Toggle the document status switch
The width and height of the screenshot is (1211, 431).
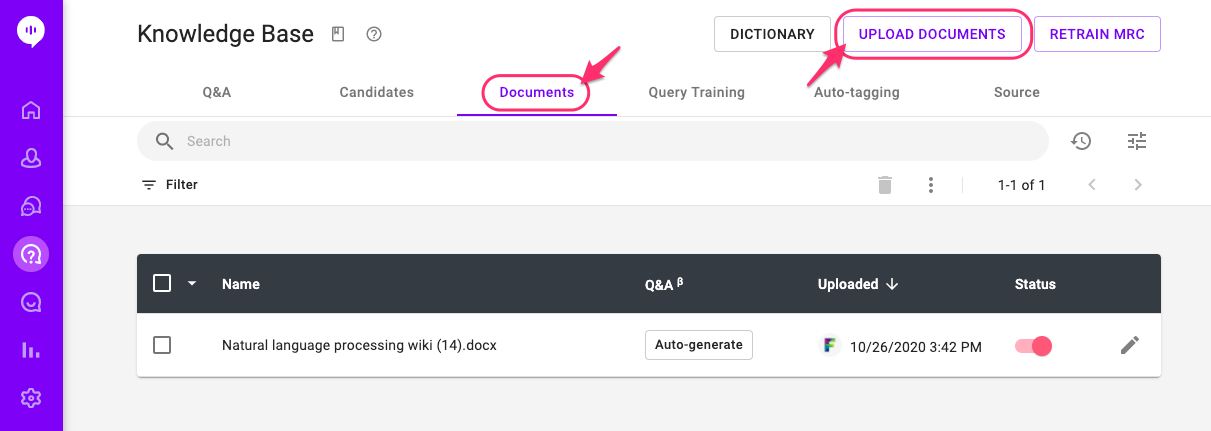[1034, 346]
